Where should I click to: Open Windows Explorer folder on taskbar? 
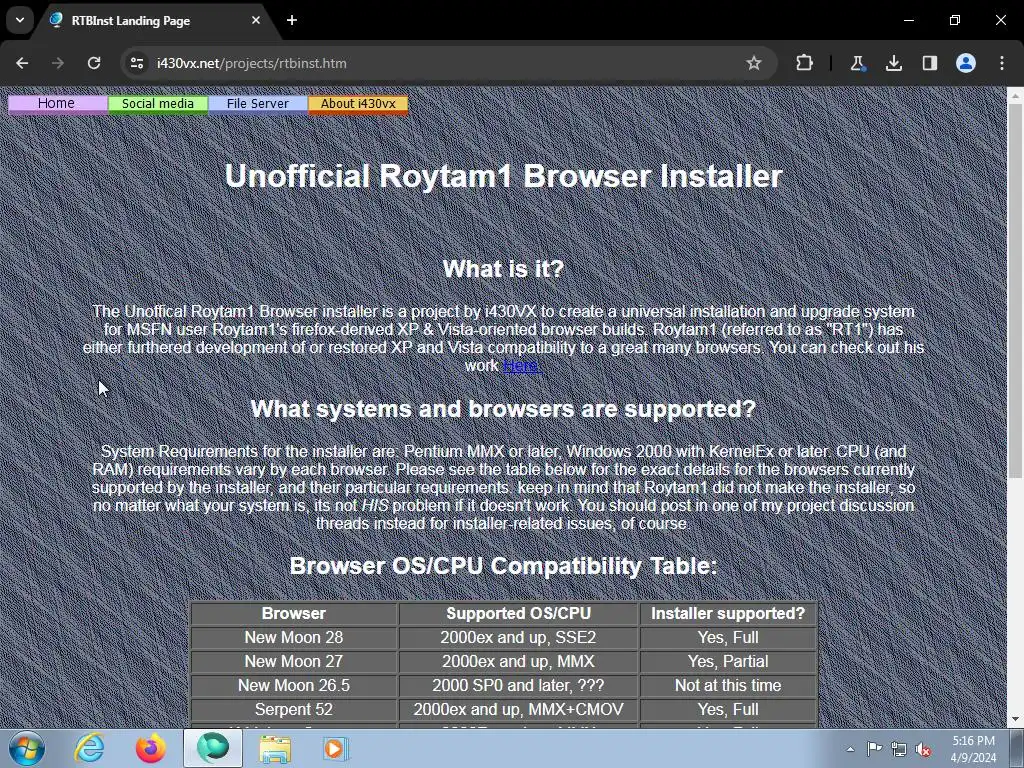pyautogui.click(x=275, y=748)
